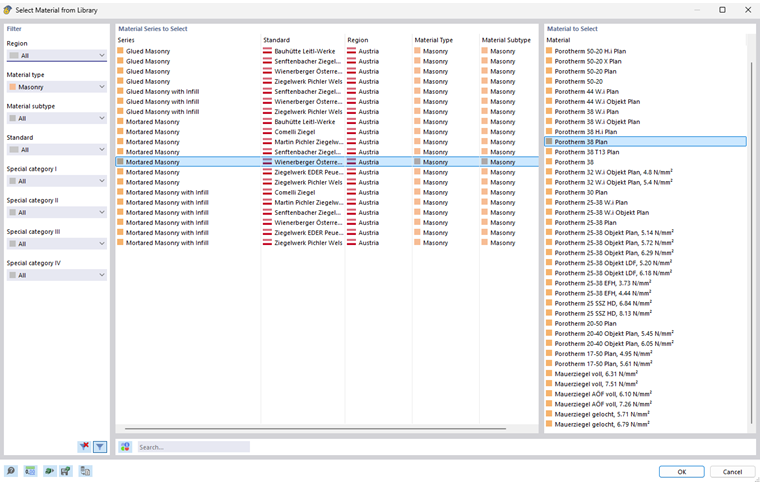This screenshot has height=485, width=760.
Task: Select Mortared Masonry series by Martin Pichler Ziegelw...
Action: pyautogui.click(x=327, y=142)
